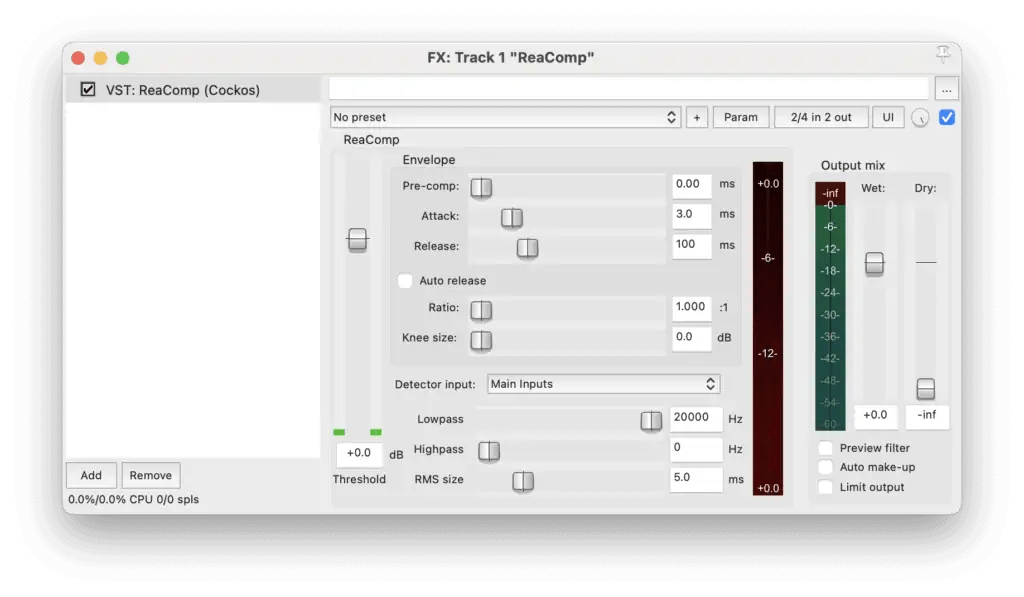The height and width of the screenshot is (597, 1024).
Task: Enable the Preview filter option
Action: (x=825, y=448)
